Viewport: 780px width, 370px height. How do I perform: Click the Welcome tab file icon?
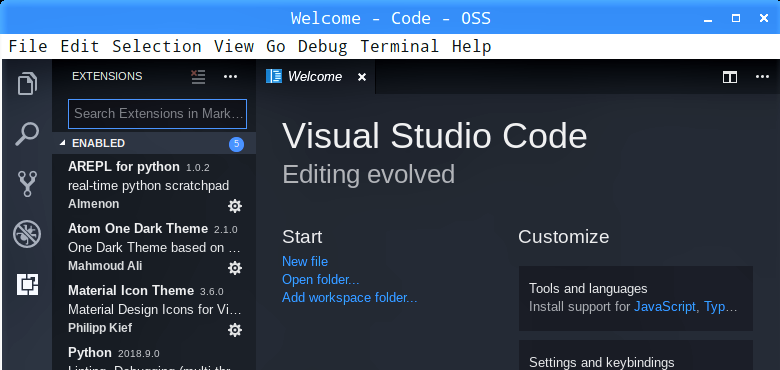(274, 76)
